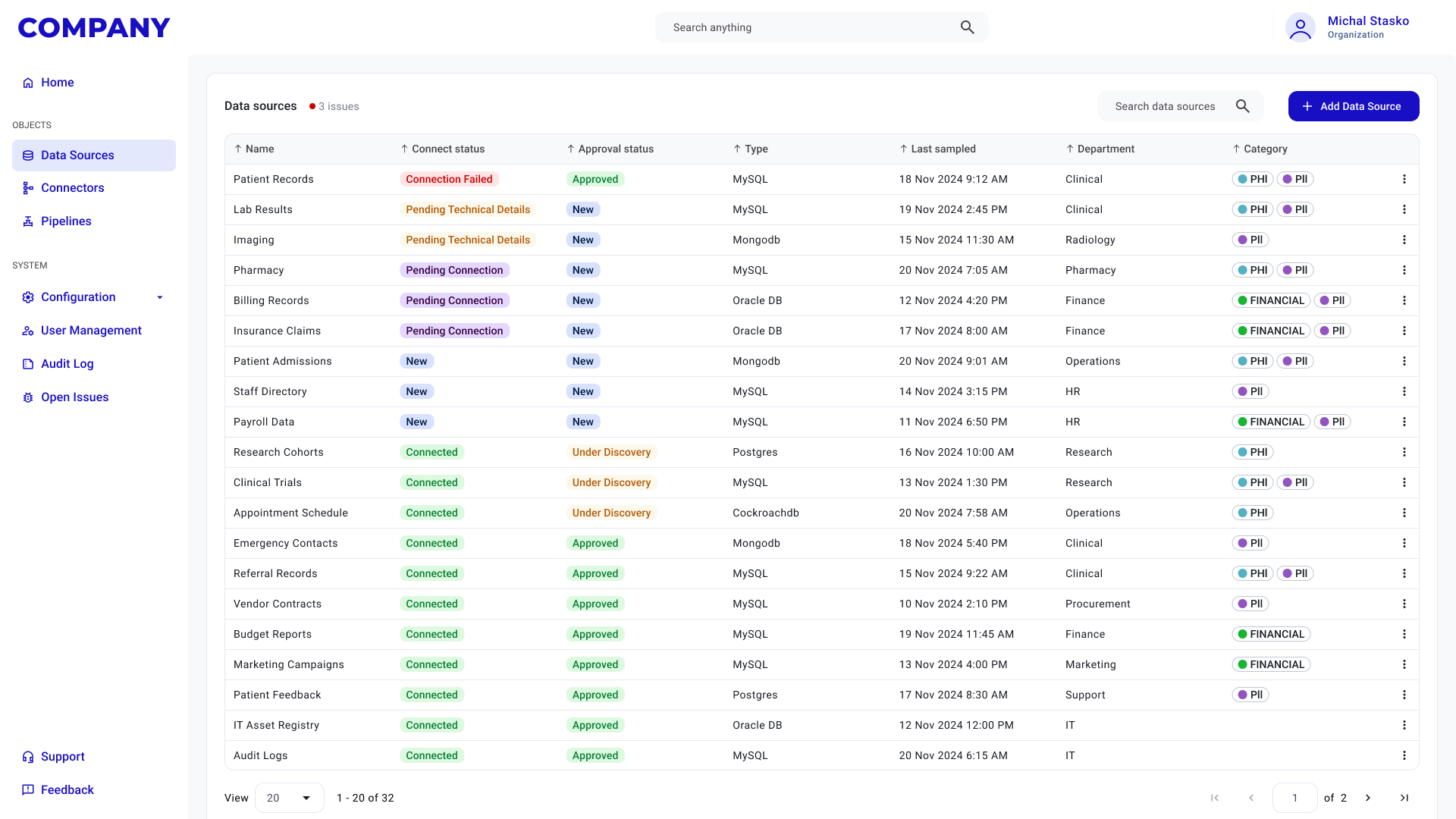
Task: Open row menu for Patient Admissions
Action: (1404, 361)
